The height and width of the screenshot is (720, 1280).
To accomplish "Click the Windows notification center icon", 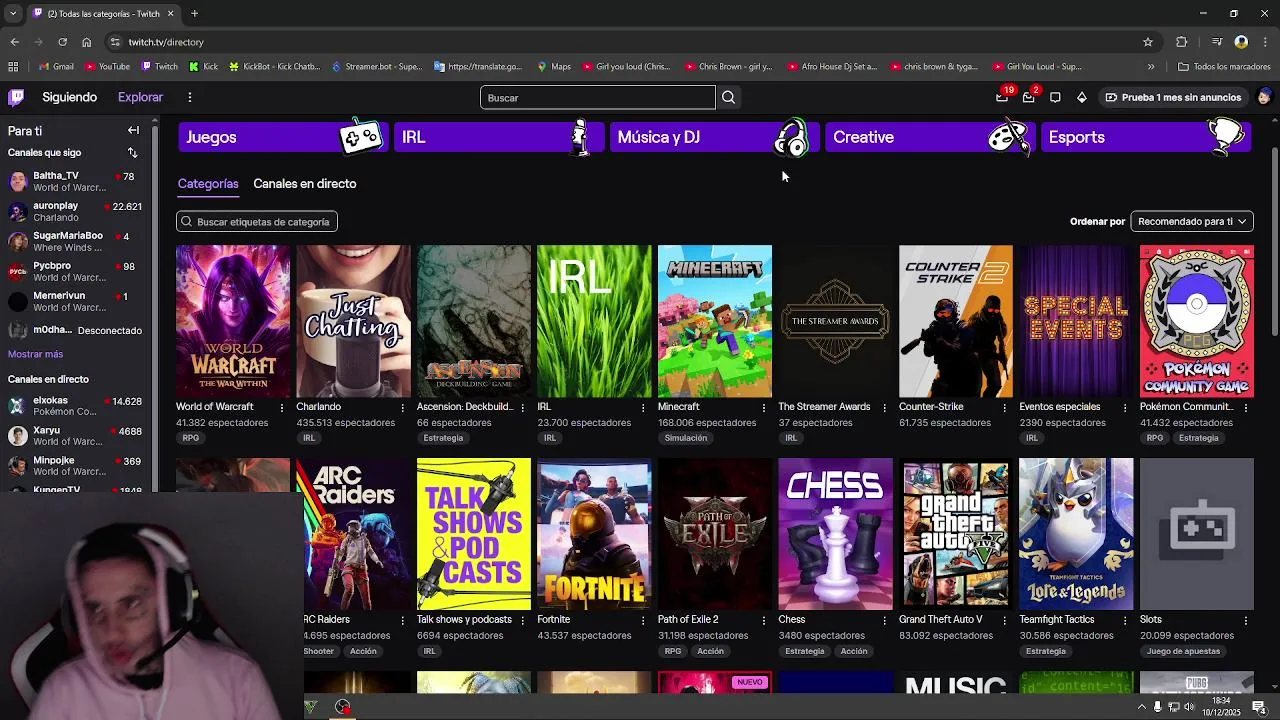I will click(1259, 707).
